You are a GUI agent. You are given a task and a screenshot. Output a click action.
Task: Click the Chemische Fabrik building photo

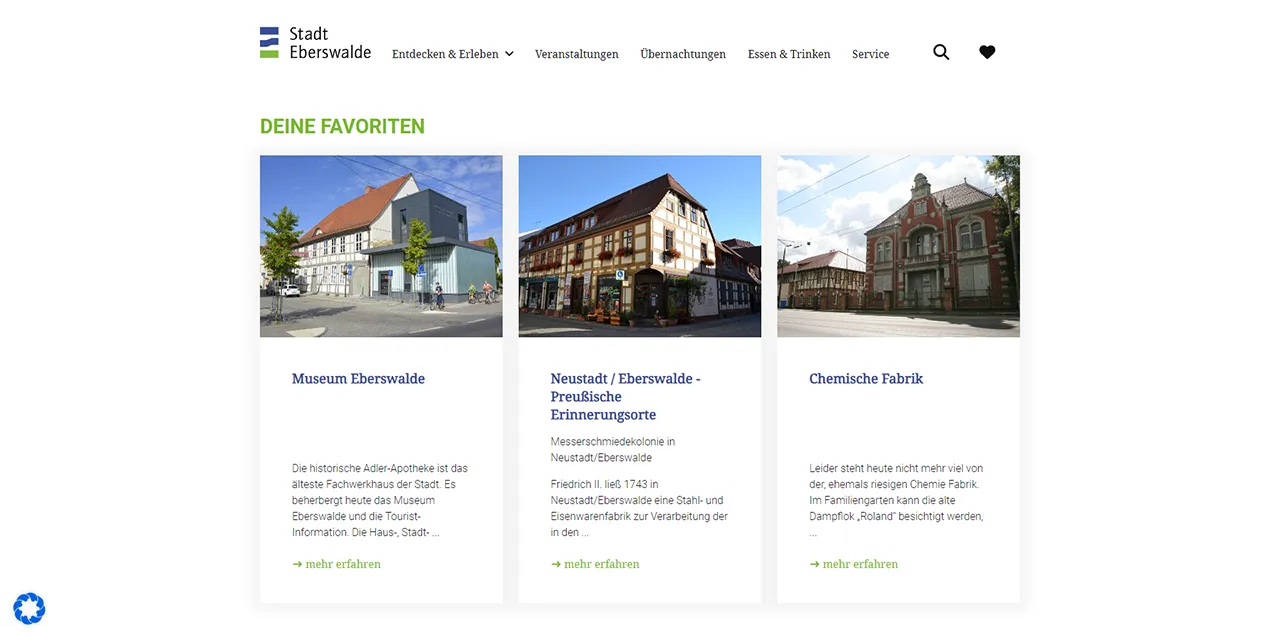(x=898, y=246)
